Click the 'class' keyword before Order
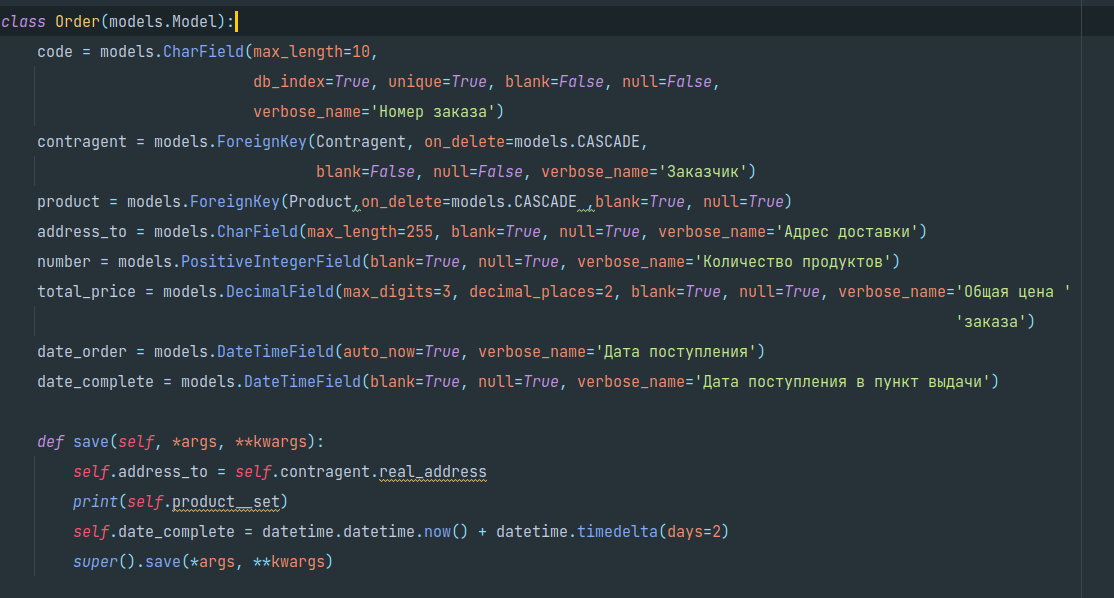The image size is (1114, 598). pos(23,22)
